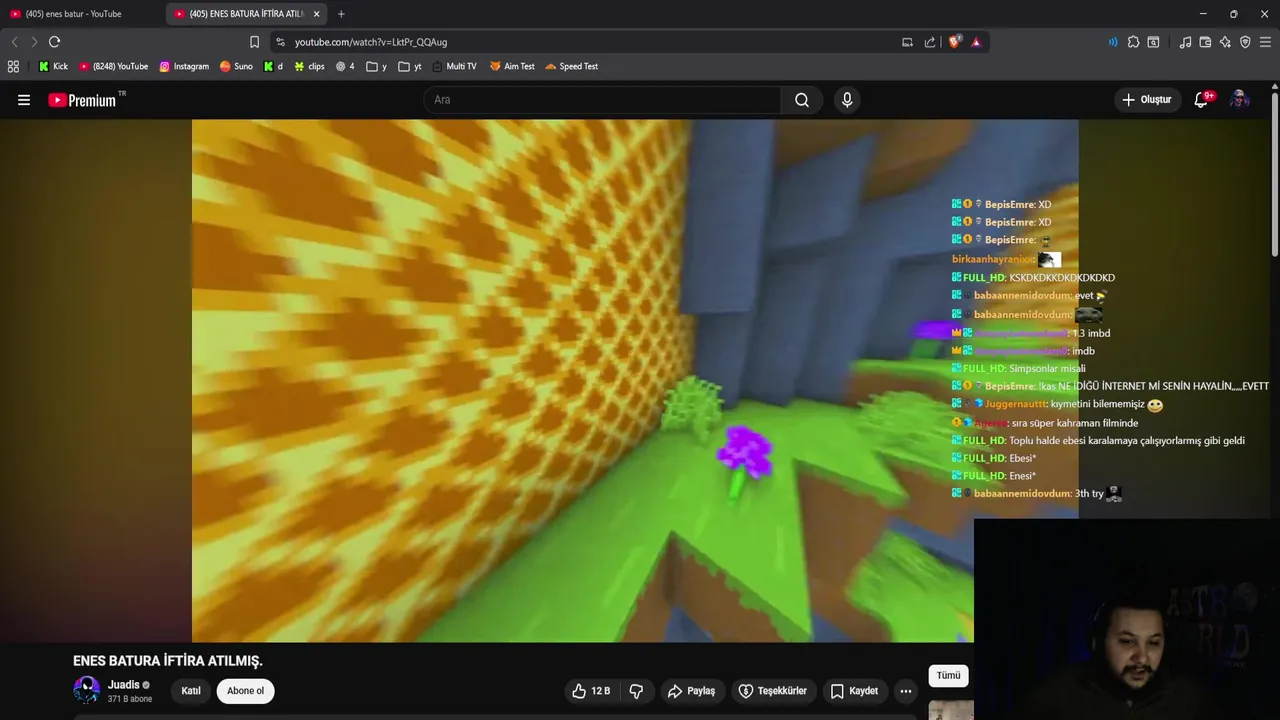Open more actions three-dot menu

pyautogui.click(x=905, y=691)
